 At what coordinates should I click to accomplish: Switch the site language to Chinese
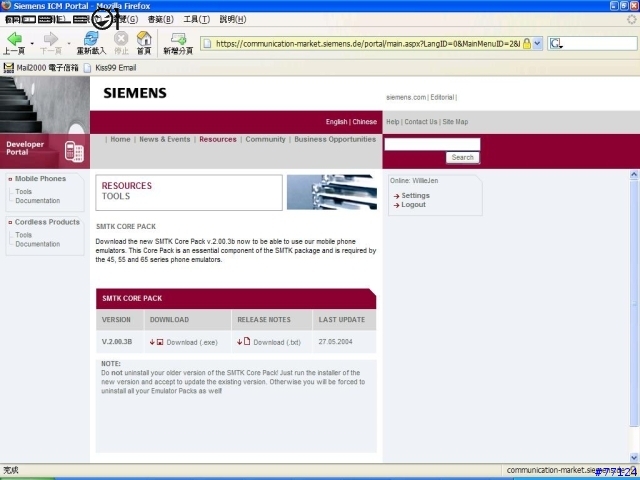364,122
